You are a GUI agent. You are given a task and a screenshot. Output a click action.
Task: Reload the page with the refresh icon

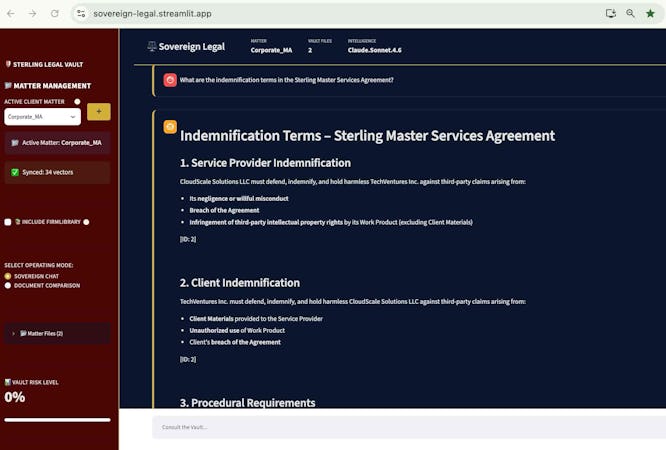[54, 14]
